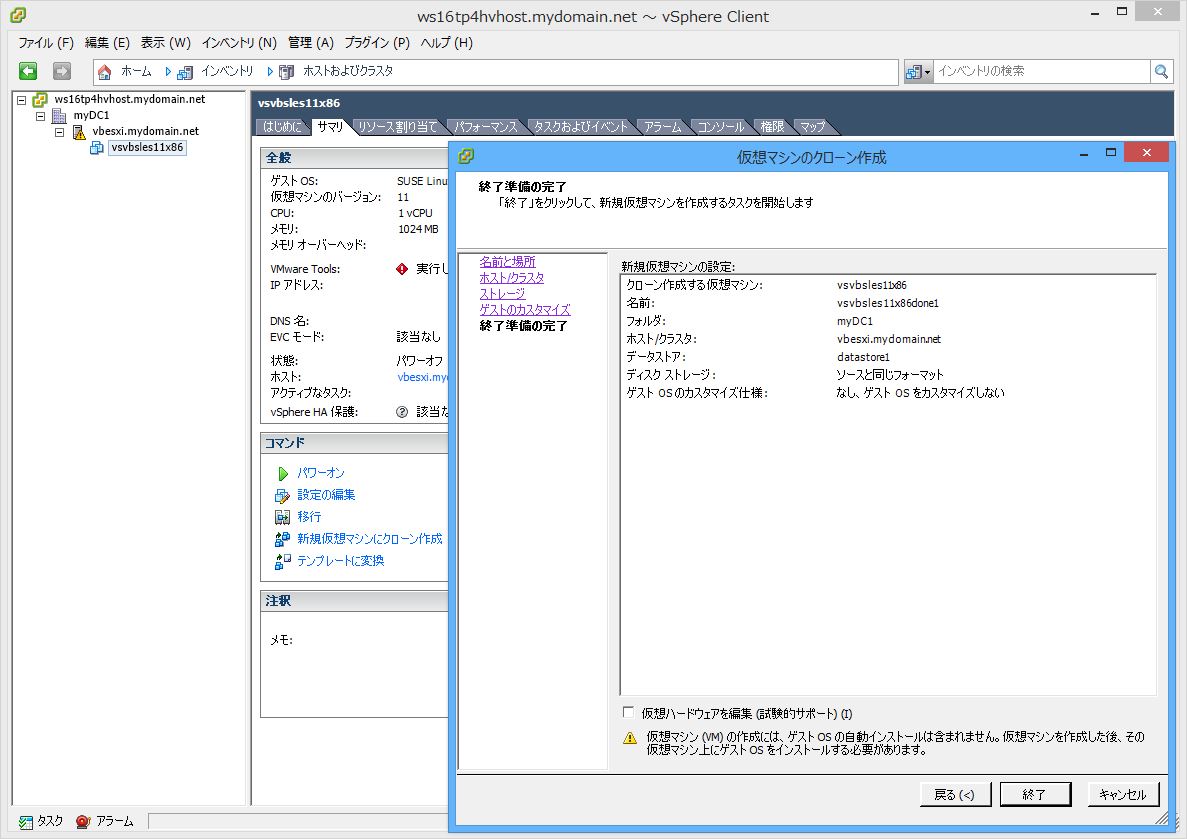The height and width of the screenshot is (839, 1187).
Task: Click the edit settings icon
Action: (282, 495)
